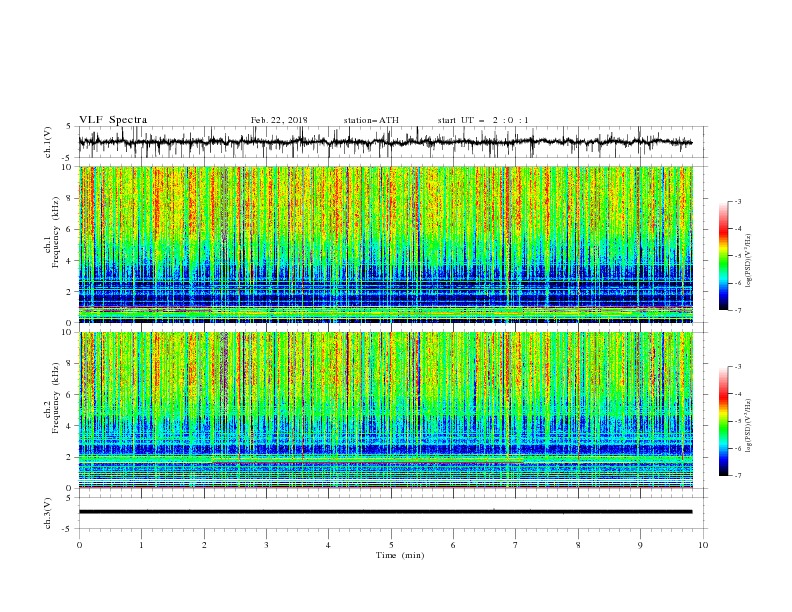This screenshot has height=612, width=792.
Task: Click time axis tick label "1" at bottom
Action: (141, 545)
